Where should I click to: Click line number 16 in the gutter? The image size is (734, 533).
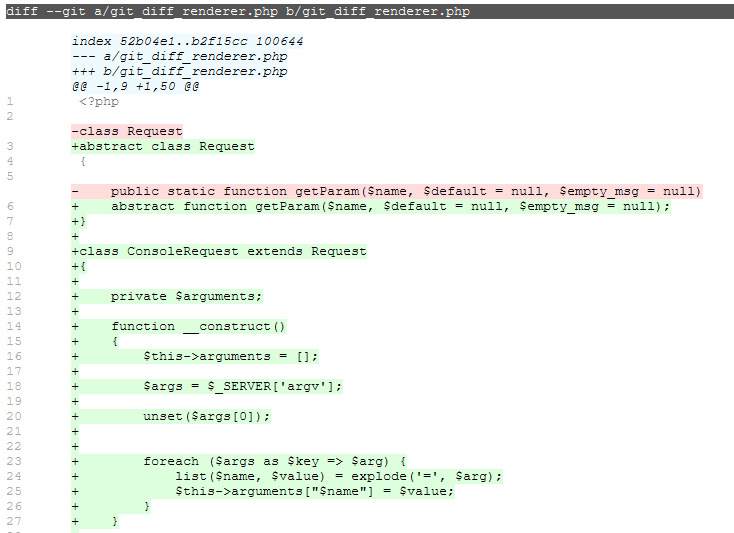point(14,356)
